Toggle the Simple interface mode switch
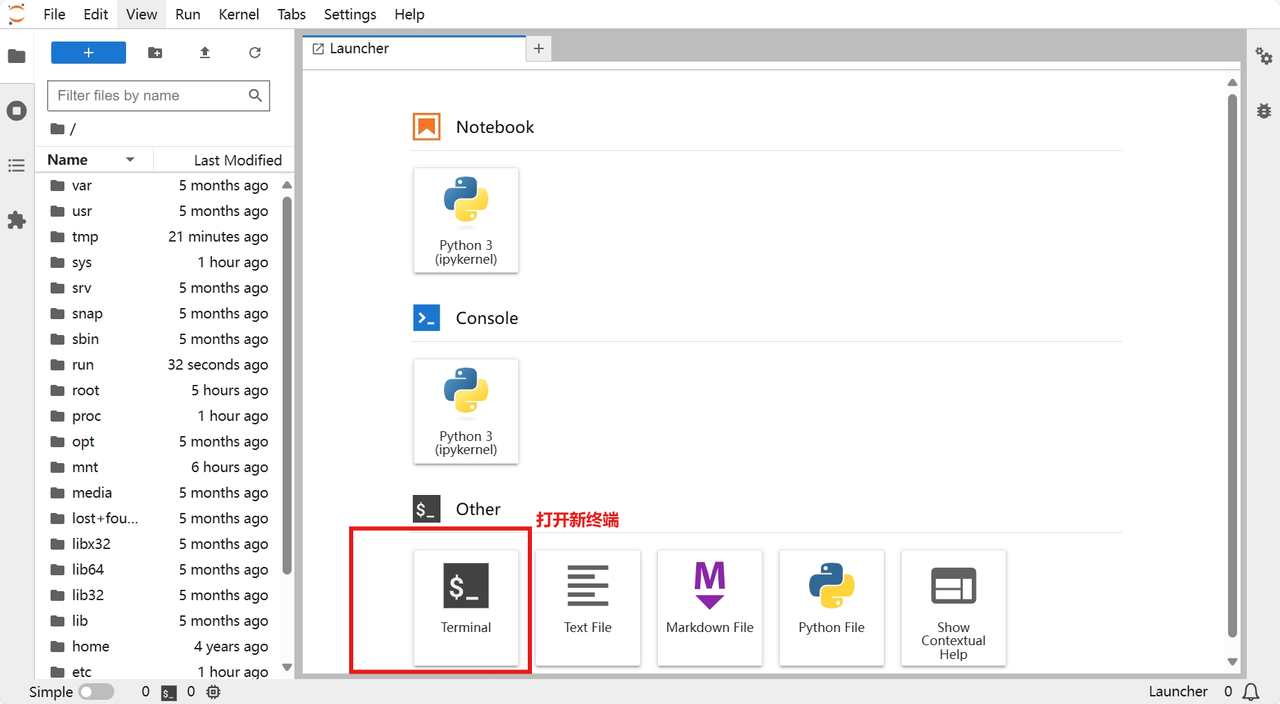This screenshot has height=704, width=1280. click(96, 692)
